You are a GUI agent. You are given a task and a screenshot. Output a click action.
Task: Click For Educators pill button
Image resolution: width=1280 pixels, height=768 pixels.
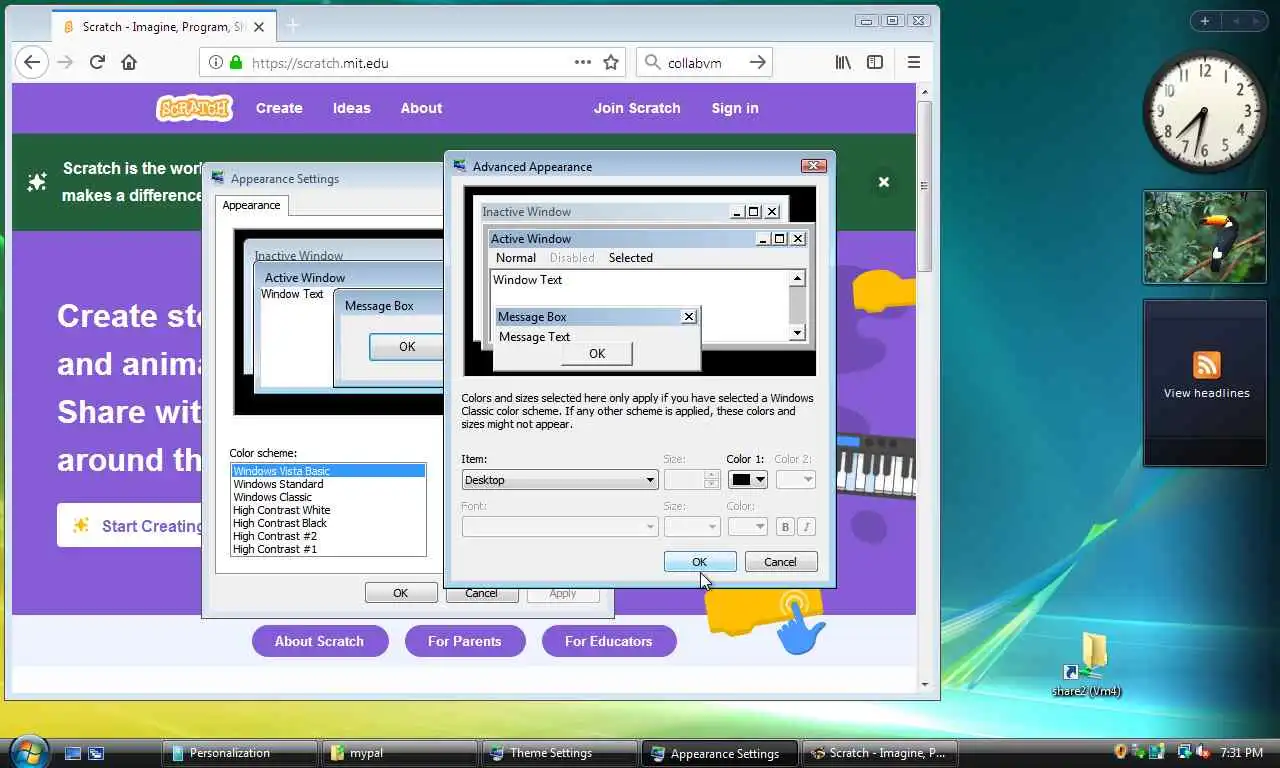coord(609,641)
